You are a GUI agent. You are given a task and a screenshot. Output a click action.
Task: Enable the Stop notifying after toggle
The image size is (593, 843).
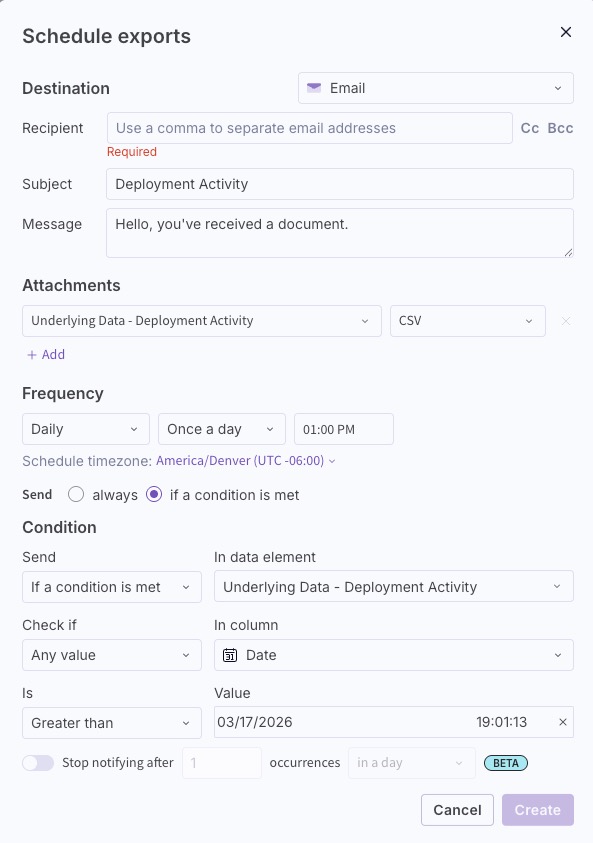[x=38, y=762]
